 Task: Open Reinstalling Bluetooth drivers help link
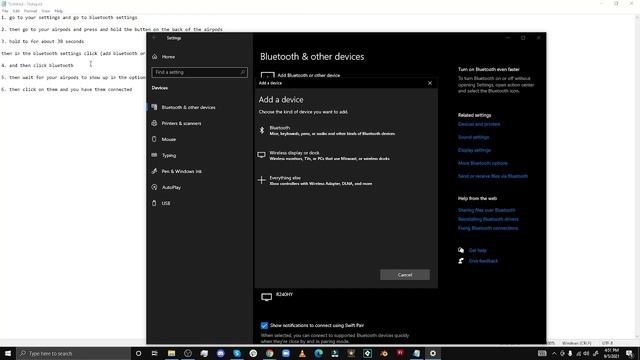point(488,219)
